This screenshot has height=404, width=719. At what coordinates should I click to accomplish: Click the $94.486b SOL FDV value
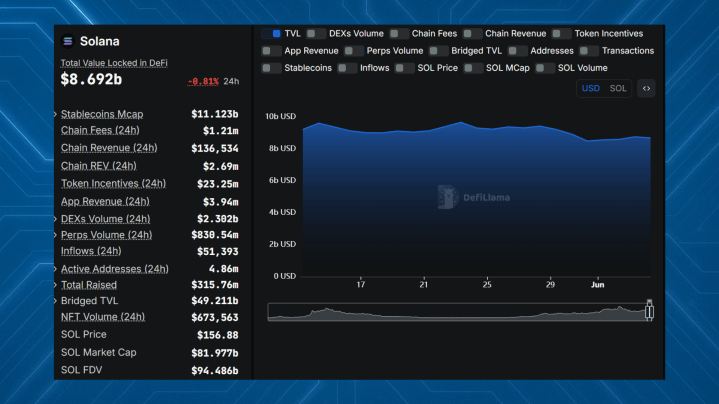click(215, 371)
